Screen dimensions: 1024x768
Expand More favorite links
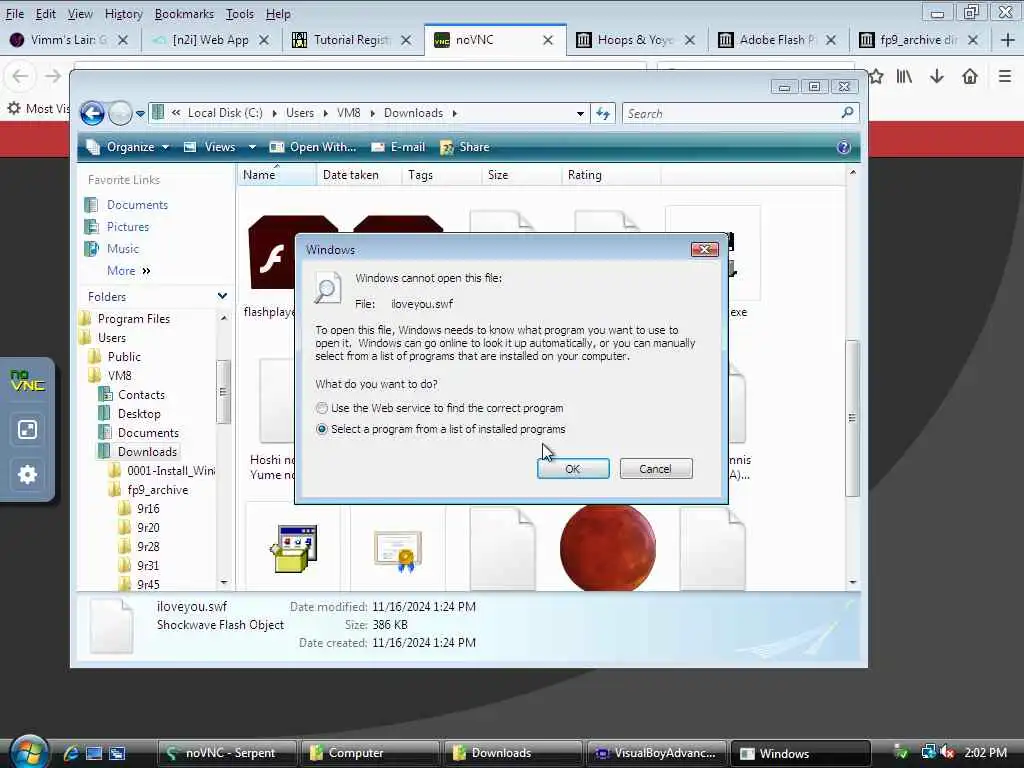[129, 270]
